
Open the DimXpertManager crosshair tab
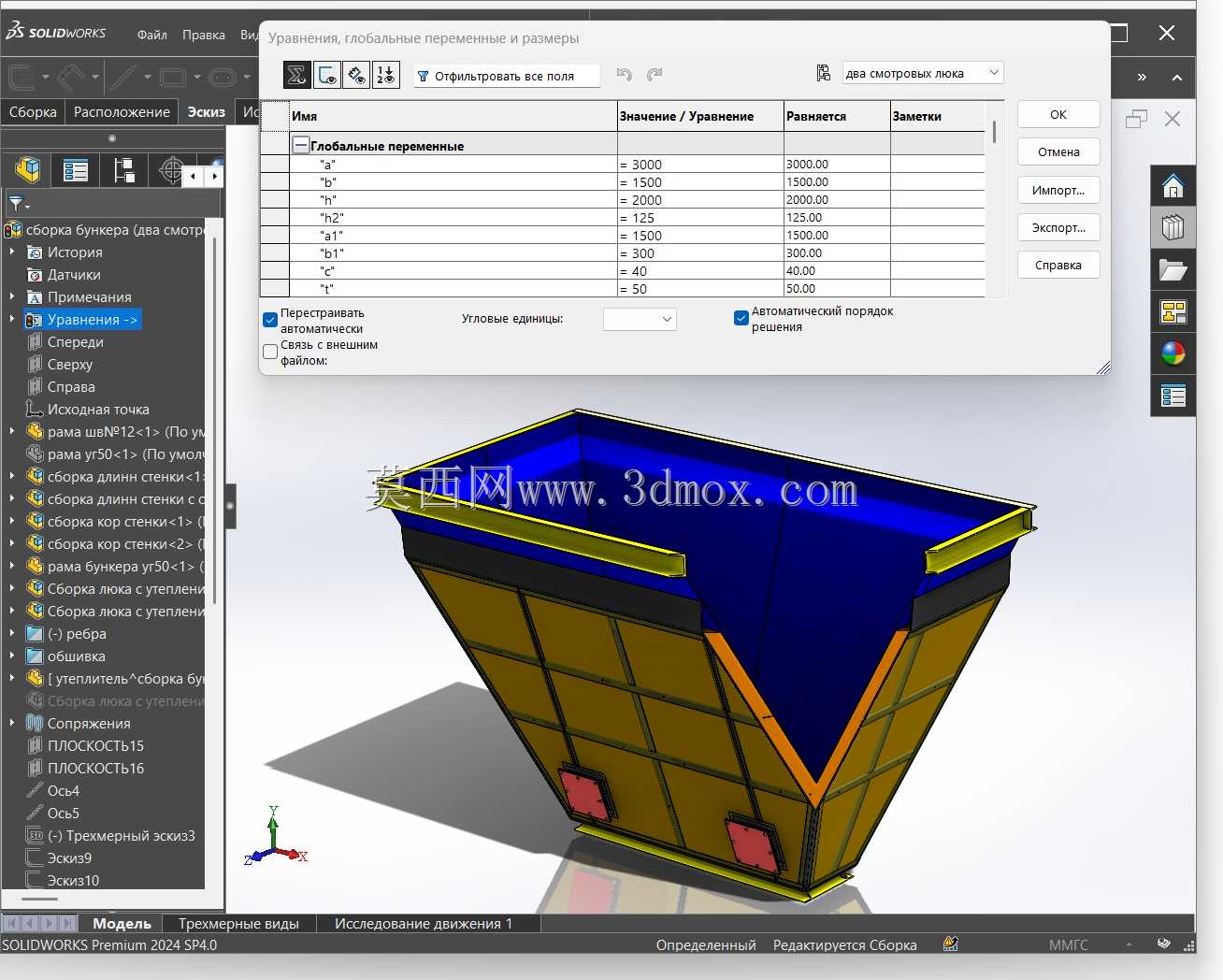(170, 170)
